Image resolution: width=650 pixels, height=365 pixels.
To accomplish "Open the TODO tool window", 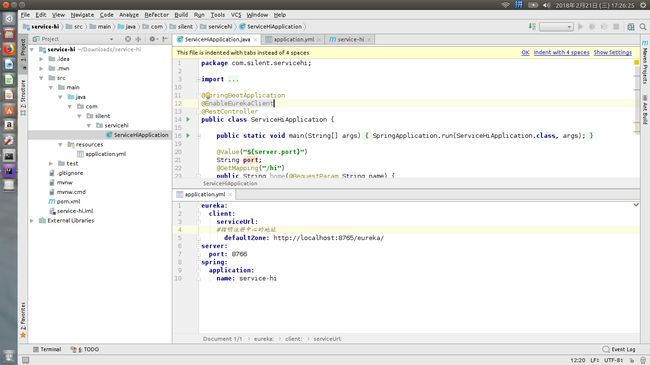I will point(85,350).
